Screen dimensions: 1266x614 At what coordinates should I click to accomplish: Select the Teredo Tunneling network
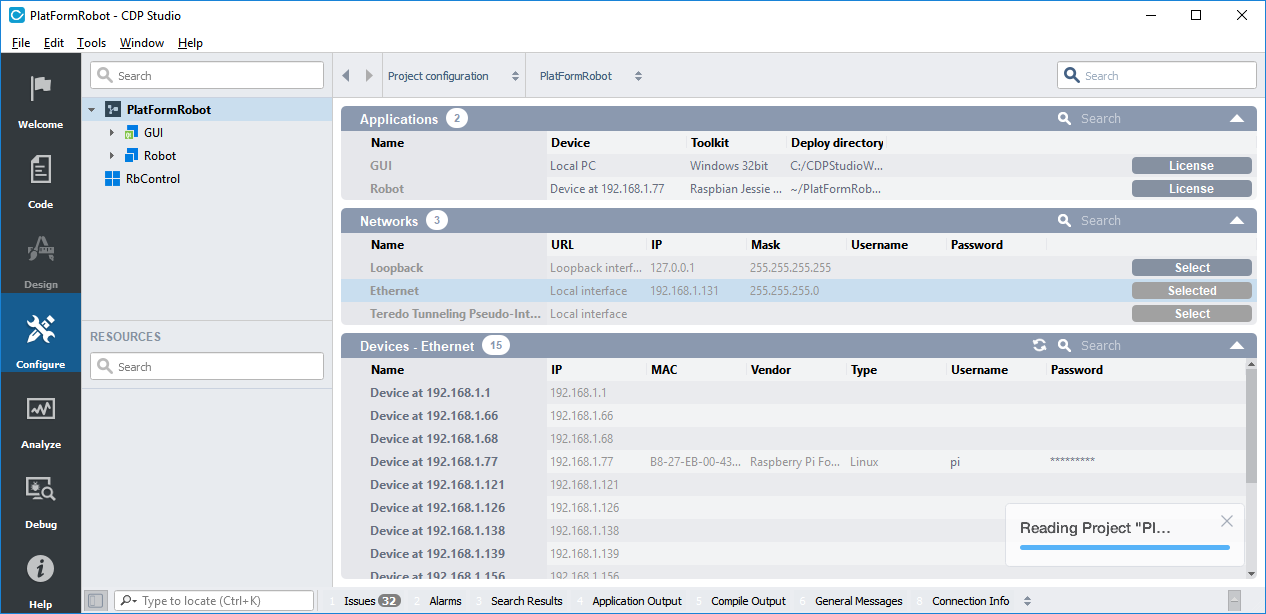(x=1191, y=314)
